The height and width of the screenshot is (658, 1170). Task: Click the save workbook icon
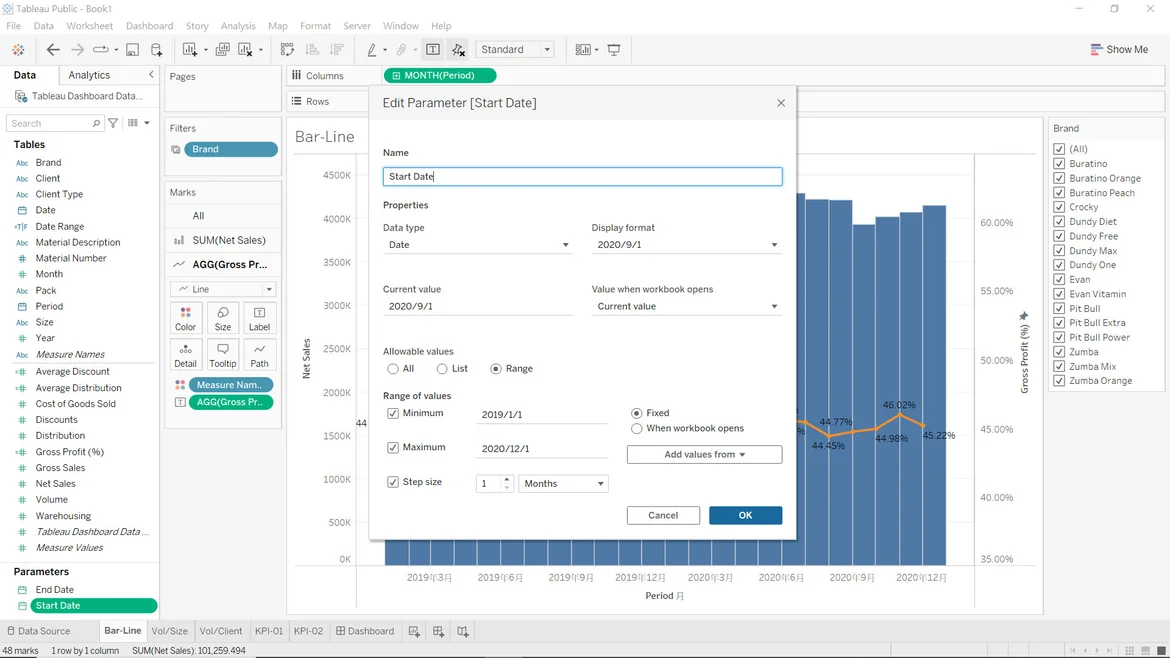click(x=132, y=50)
